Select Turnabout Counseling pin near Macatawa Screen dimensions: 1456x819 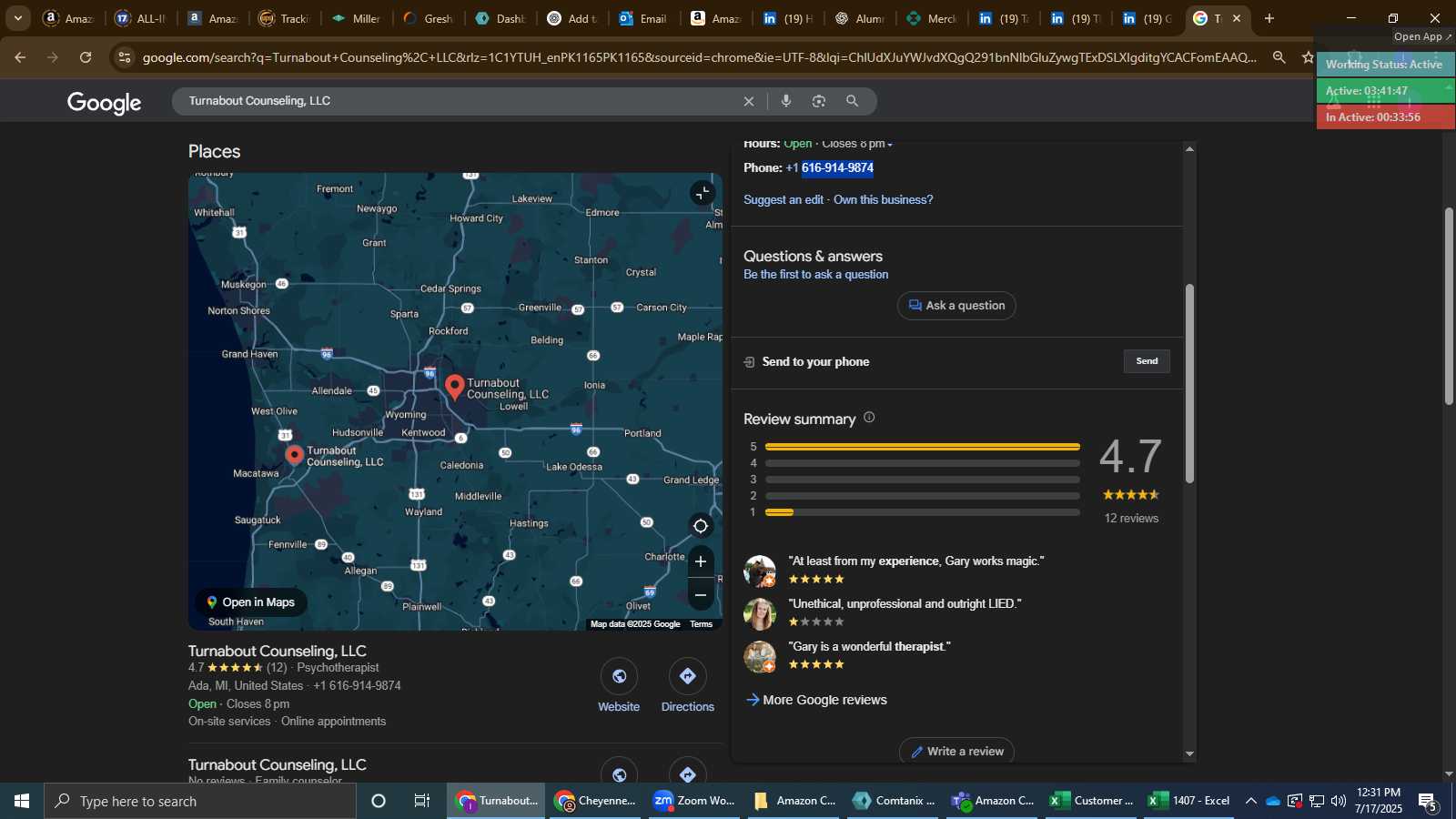coord(294,455)
